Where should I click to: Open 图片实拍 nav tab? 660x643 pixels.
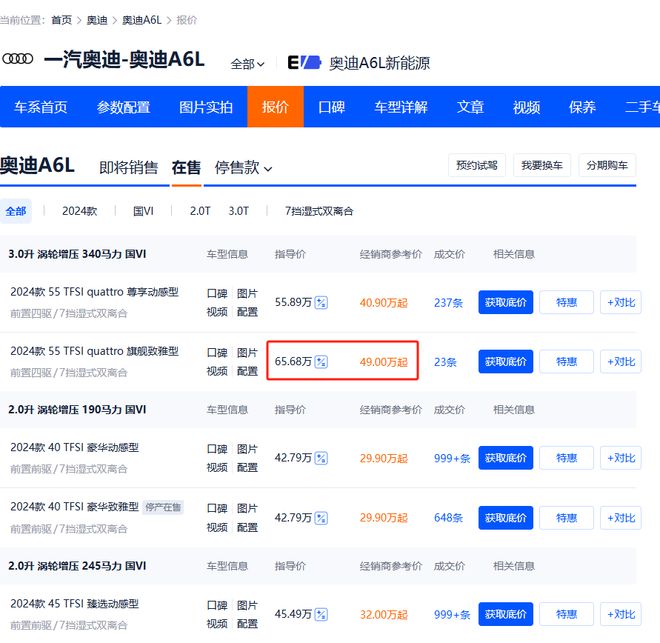pyautogui.click(x=206, y=107)
